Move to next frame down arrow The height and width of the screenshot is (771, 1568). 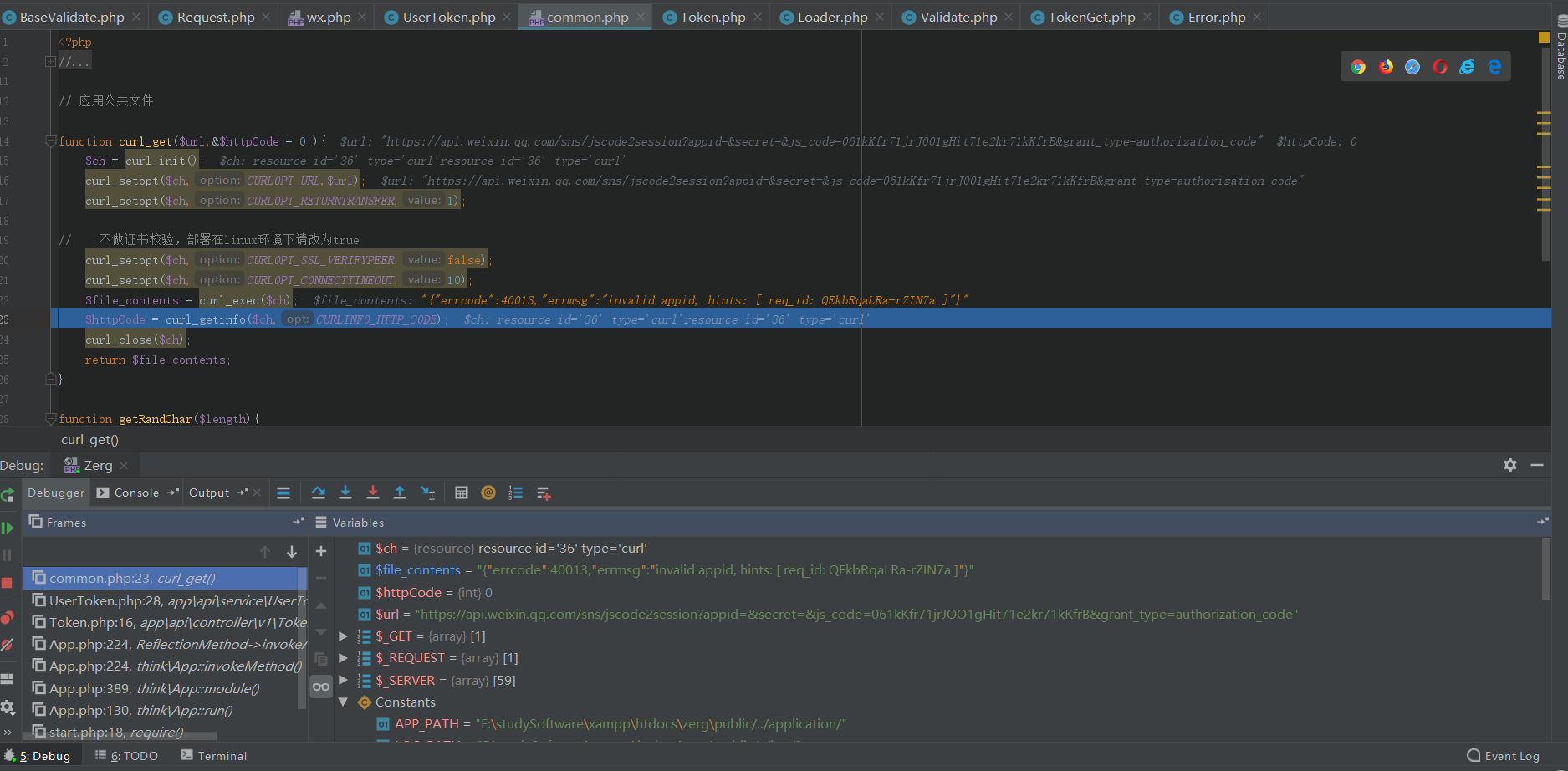[x=292, y=552]
